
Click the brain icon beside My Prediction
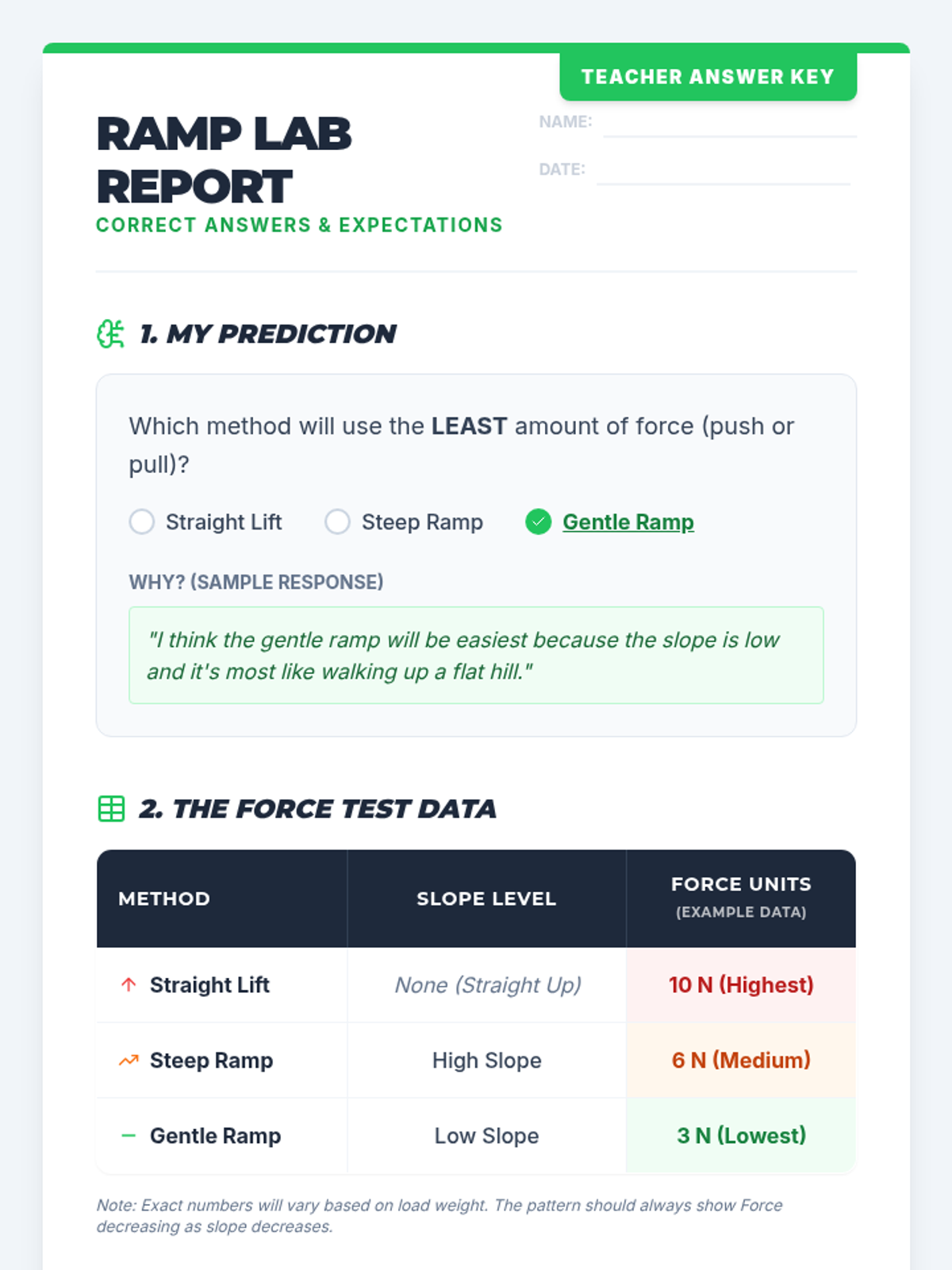[x=111, y=334]
